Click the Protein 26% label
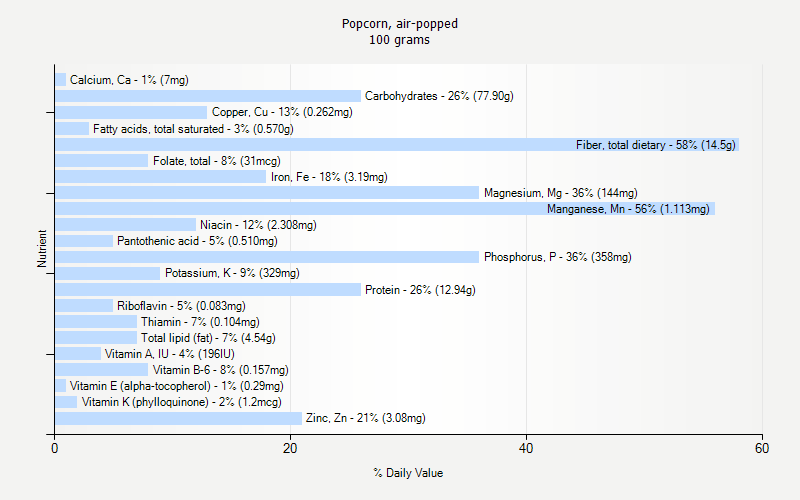The height and width of the screenshot is (500, 800). (420, 290)
